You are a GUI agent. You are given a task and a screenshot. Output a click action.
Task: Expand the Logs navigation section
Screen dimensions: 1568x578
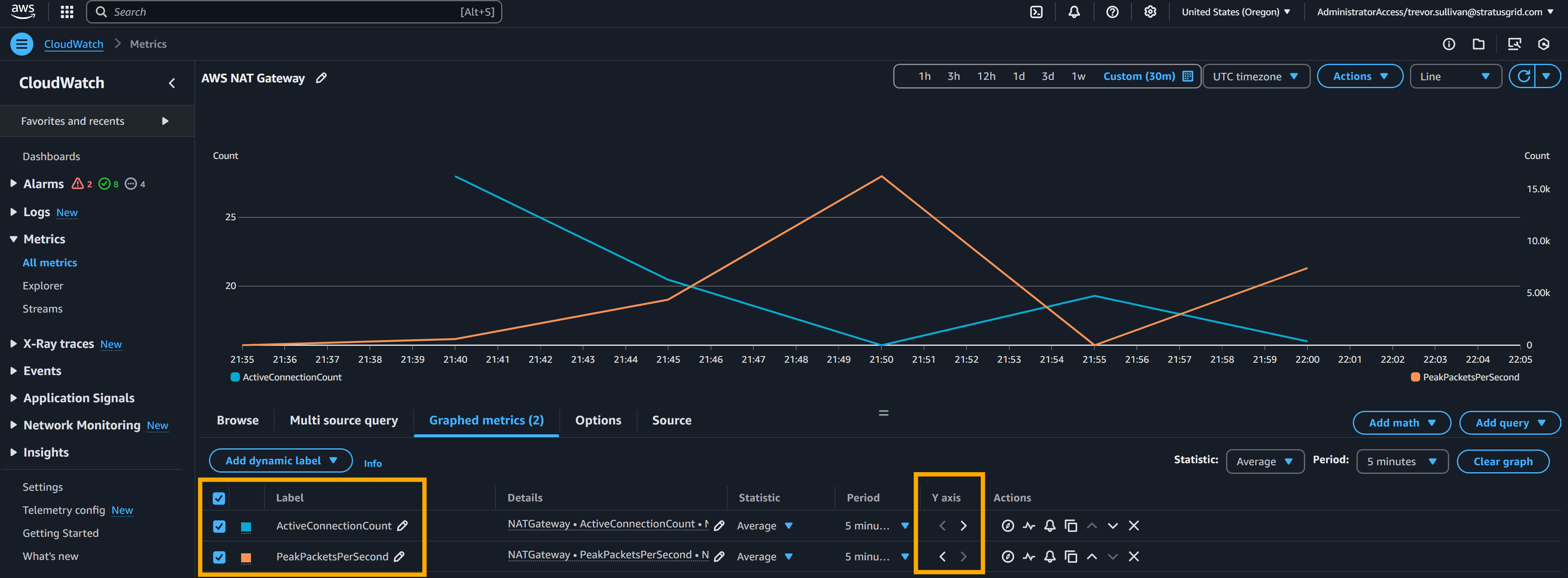click(x=14, y=211)
